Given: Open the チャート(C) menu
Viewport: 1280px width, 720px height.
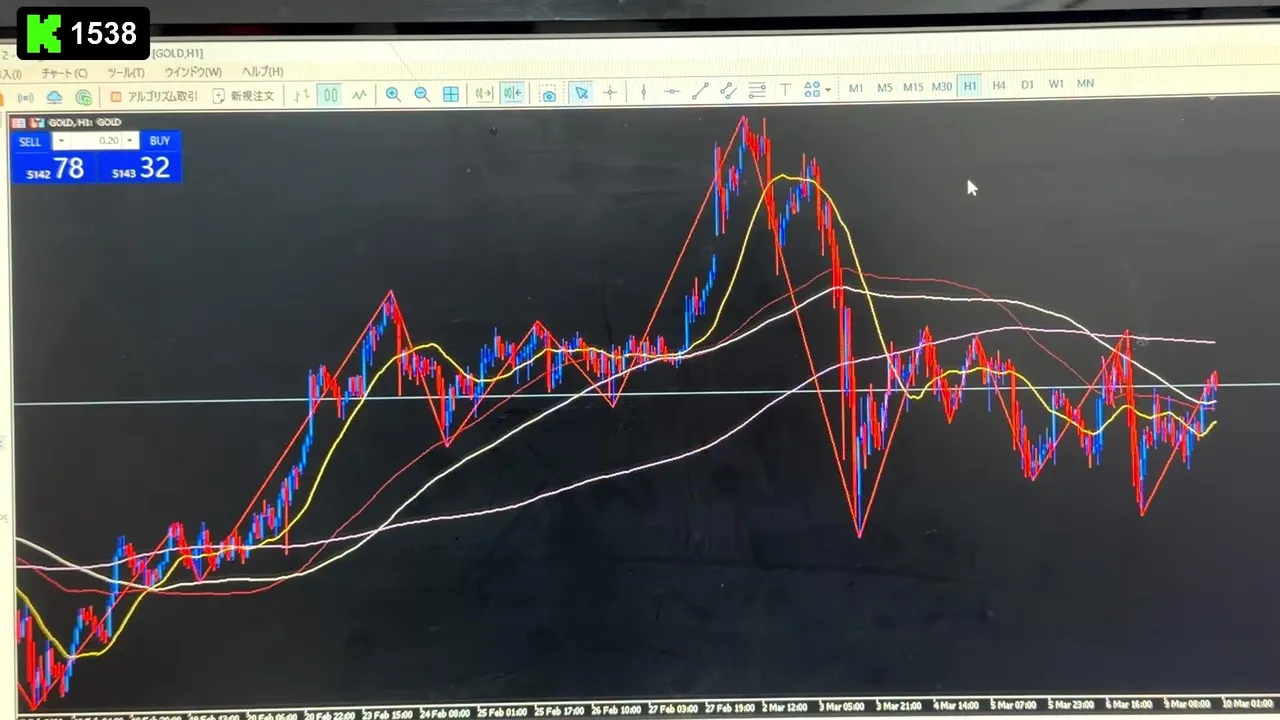Looking at the screenshot, I should click(64, 74).
